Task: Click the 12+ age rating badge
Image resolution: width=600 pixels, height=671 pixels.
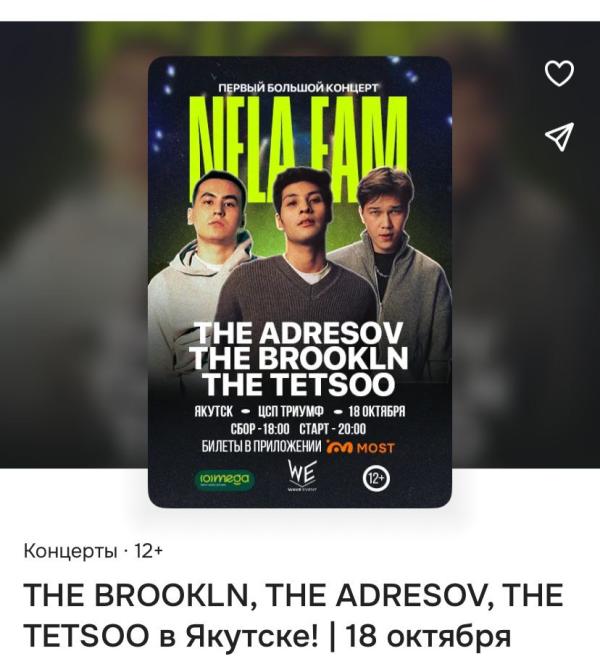Action: point(377,478)
